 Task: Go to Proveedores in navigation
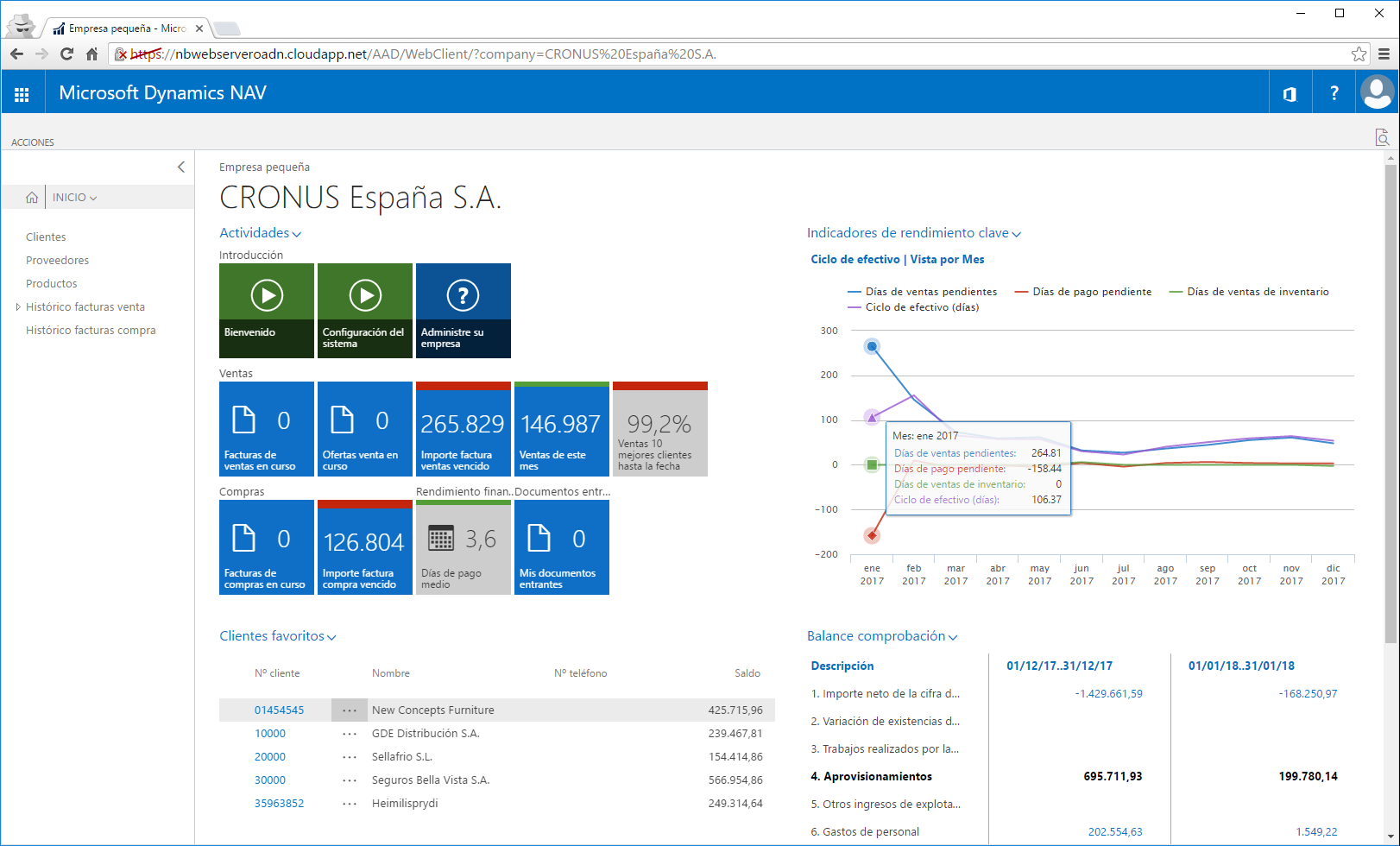pyautogui.click(x=57, y=261)
